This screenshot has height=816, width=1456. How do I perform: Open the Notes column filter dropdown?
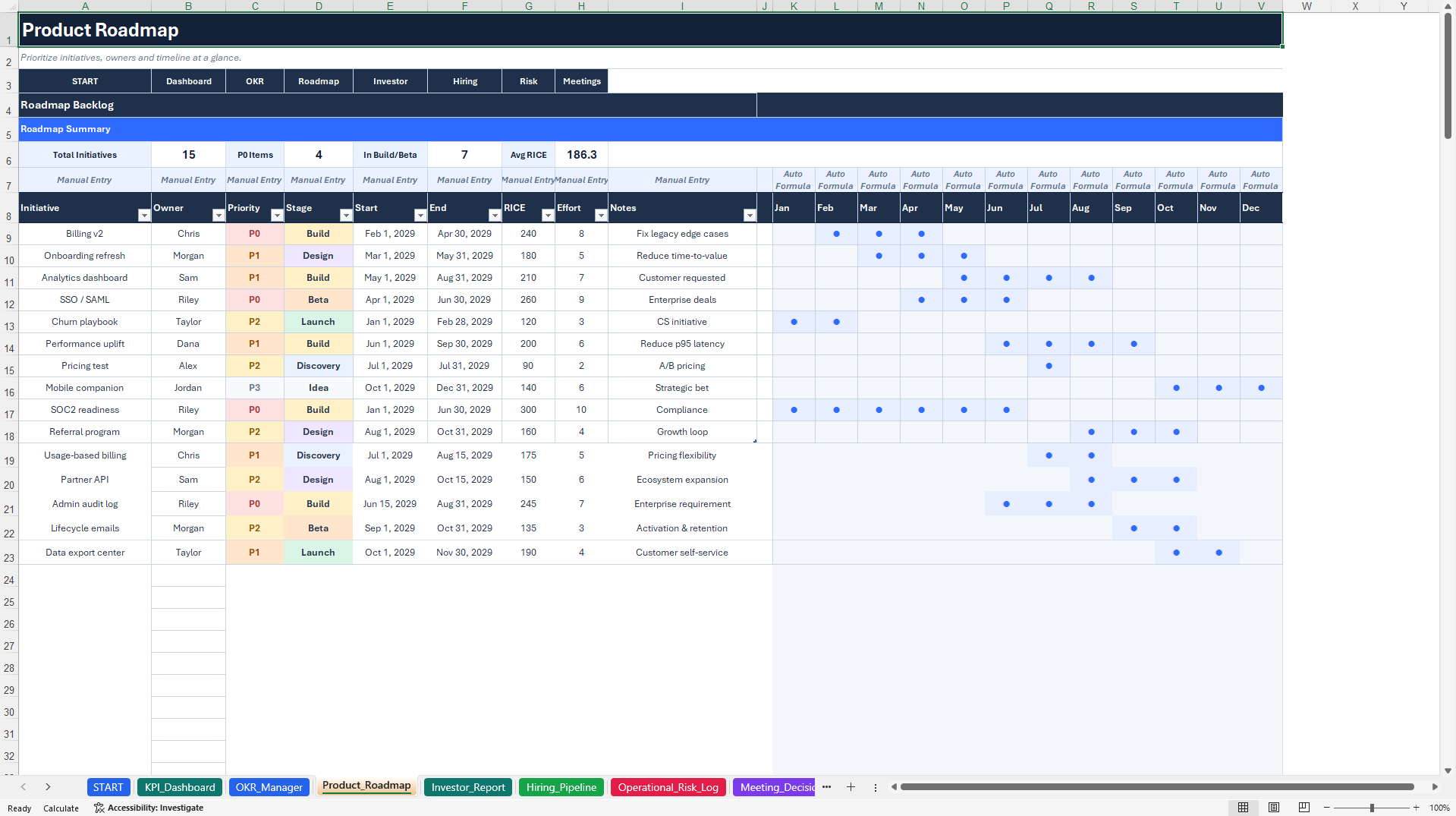[750, 216]
